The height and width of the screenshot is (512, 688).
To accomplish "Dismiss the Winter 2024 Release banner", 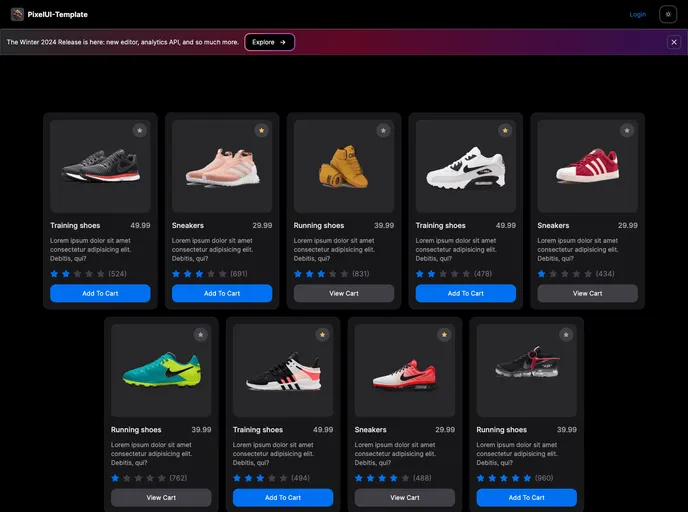I will [x=674, y=42].
